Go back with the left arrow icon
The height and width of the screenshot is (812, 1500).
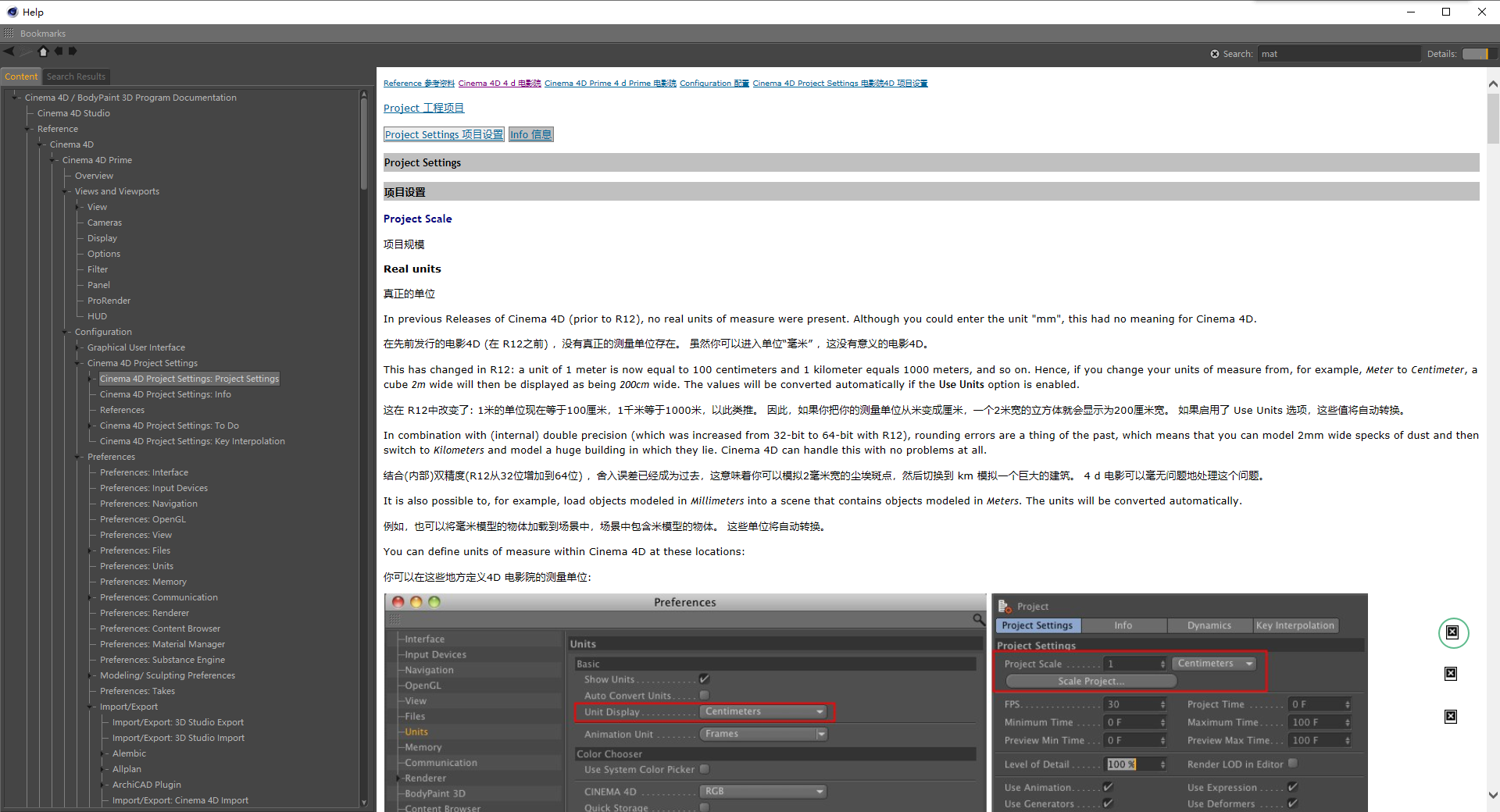(x=9, y=52)
